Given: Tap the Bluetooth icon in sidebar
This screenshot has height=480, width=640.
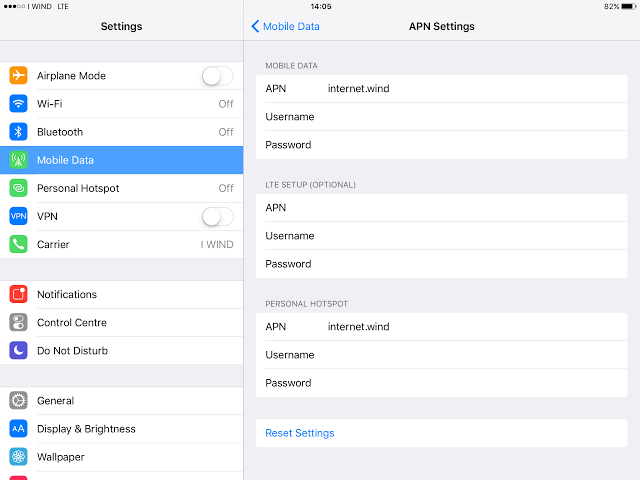Looking at the screenshot, I should (18, 132).
